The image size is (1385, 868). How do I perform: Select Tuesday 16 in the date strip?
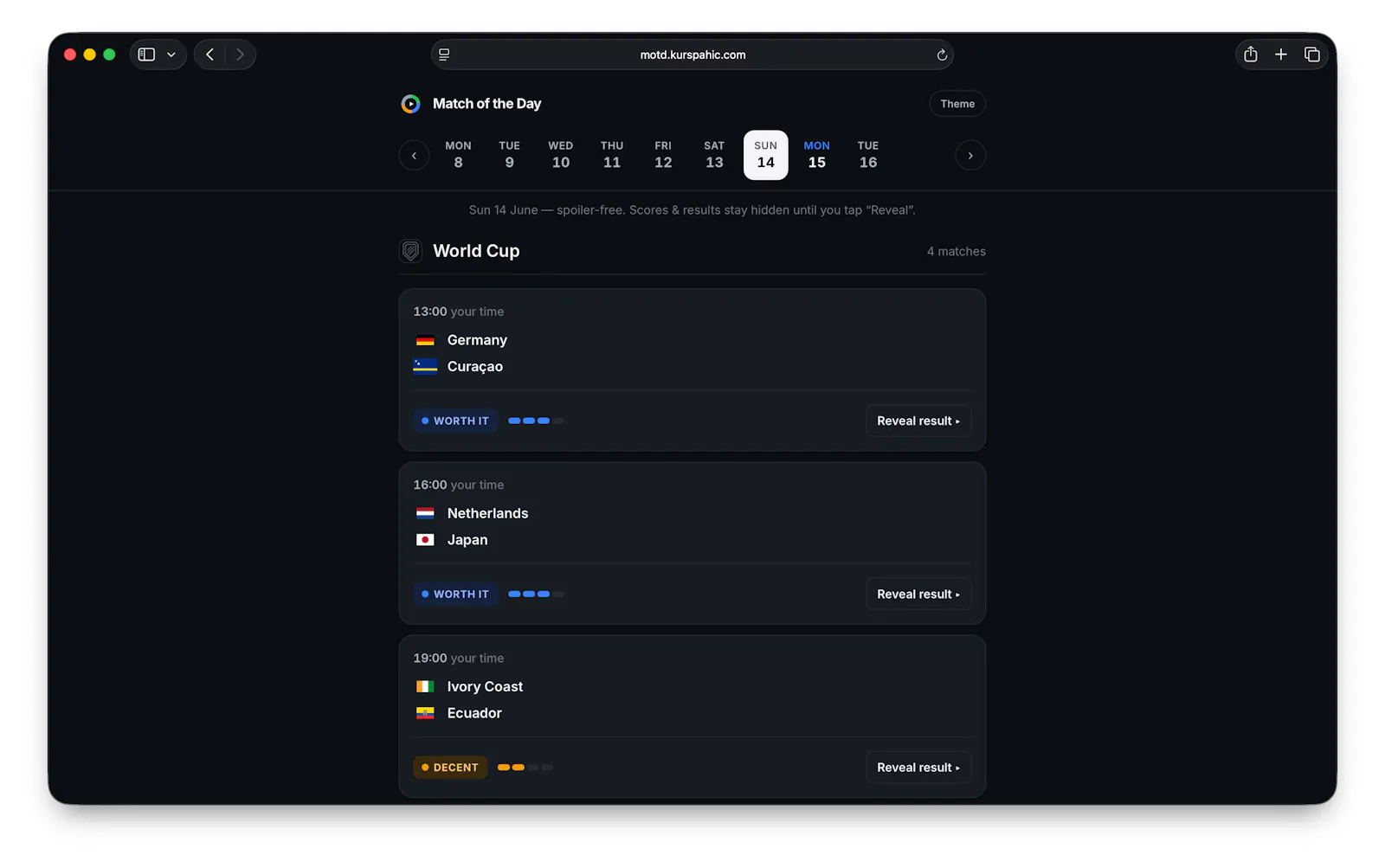pyautogui.click(x=868, y=155)
